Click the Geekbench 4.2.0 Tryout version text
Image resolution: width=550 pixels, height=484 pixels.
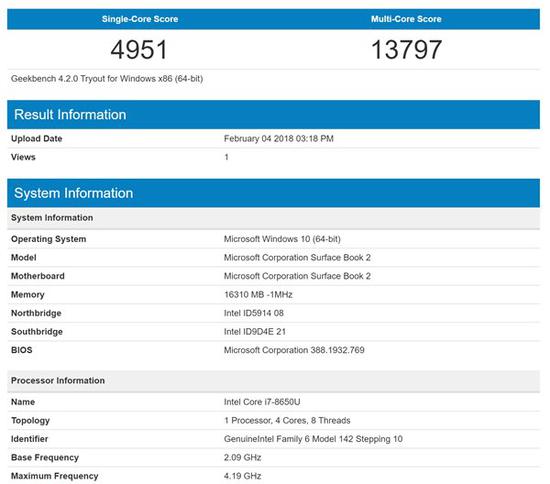107,79
